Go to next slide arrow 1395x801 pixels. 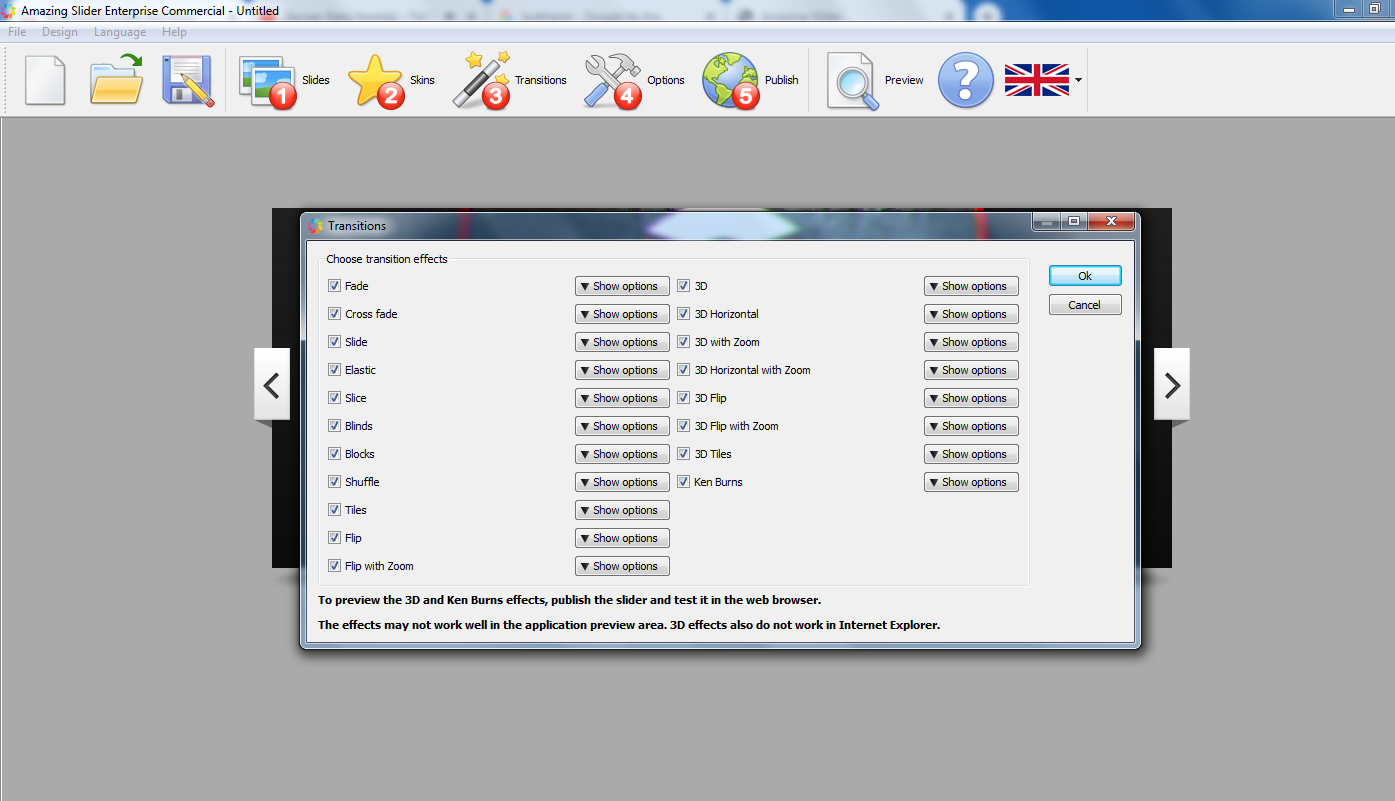(x=1172, y=384)
